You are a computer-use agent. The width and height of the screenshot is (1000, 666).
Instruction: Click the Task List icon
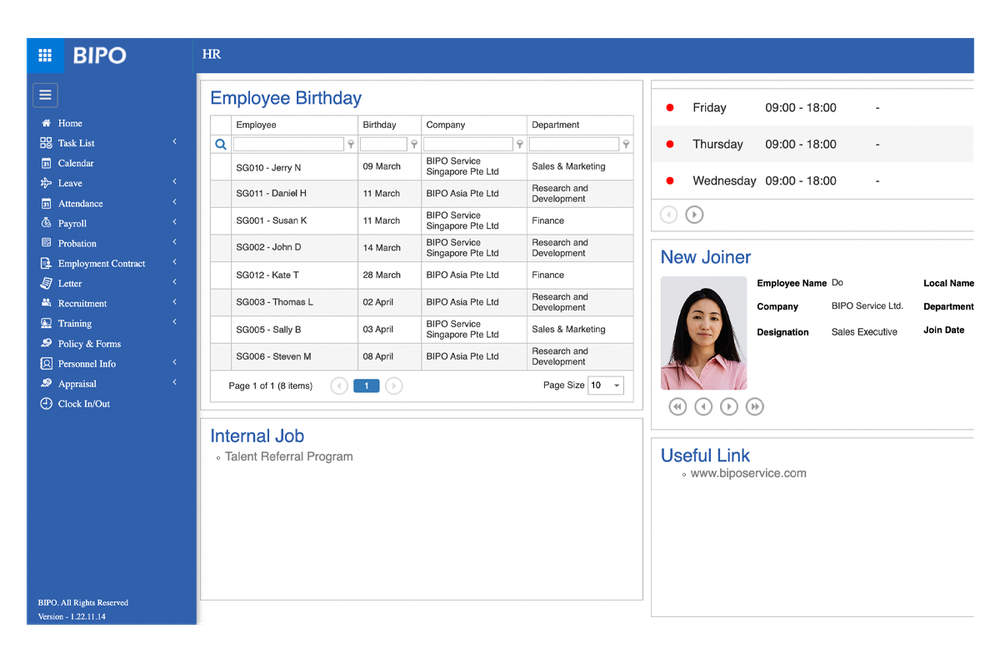coord(46,143)
